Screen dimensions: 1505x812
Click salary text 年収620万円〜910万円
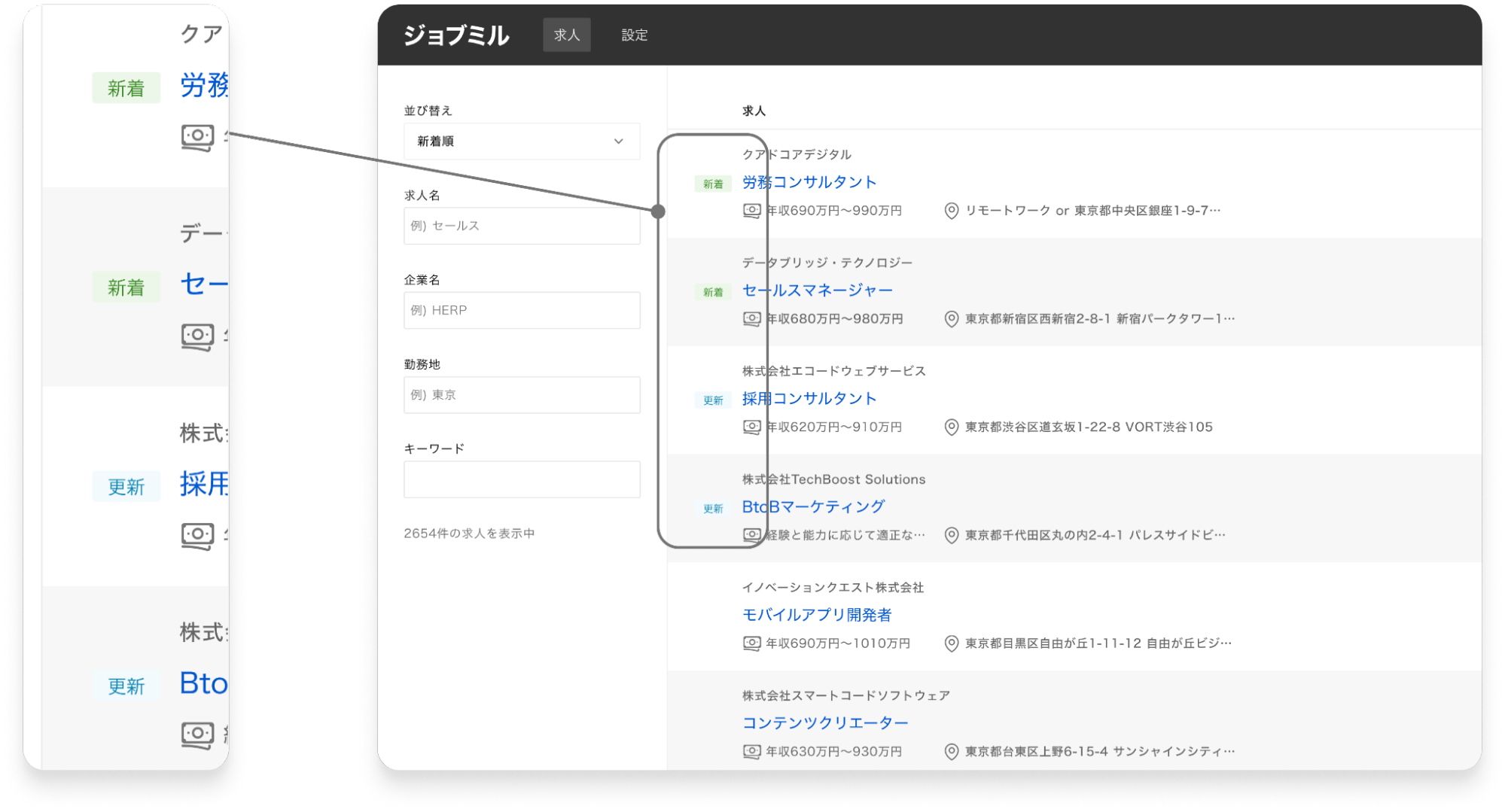coord(833,427)
